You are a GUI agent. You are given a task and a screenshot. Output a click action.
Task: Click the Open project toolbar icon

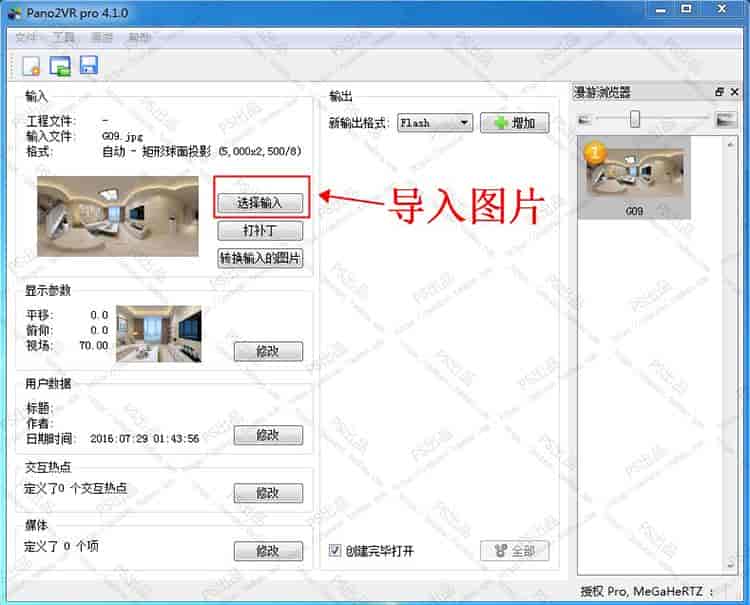[60, 66]
